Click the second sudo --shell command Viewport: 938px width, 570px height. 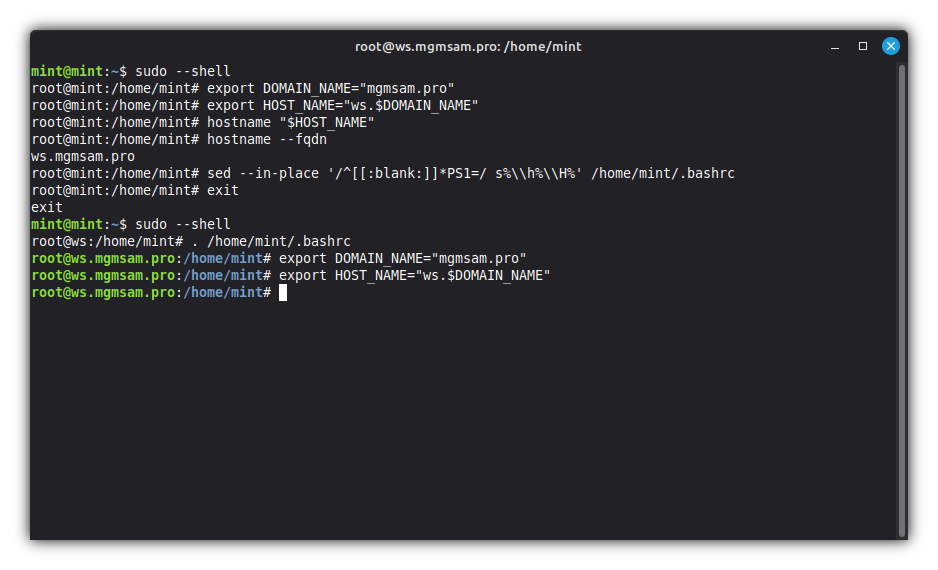click(x=183, y=224)
